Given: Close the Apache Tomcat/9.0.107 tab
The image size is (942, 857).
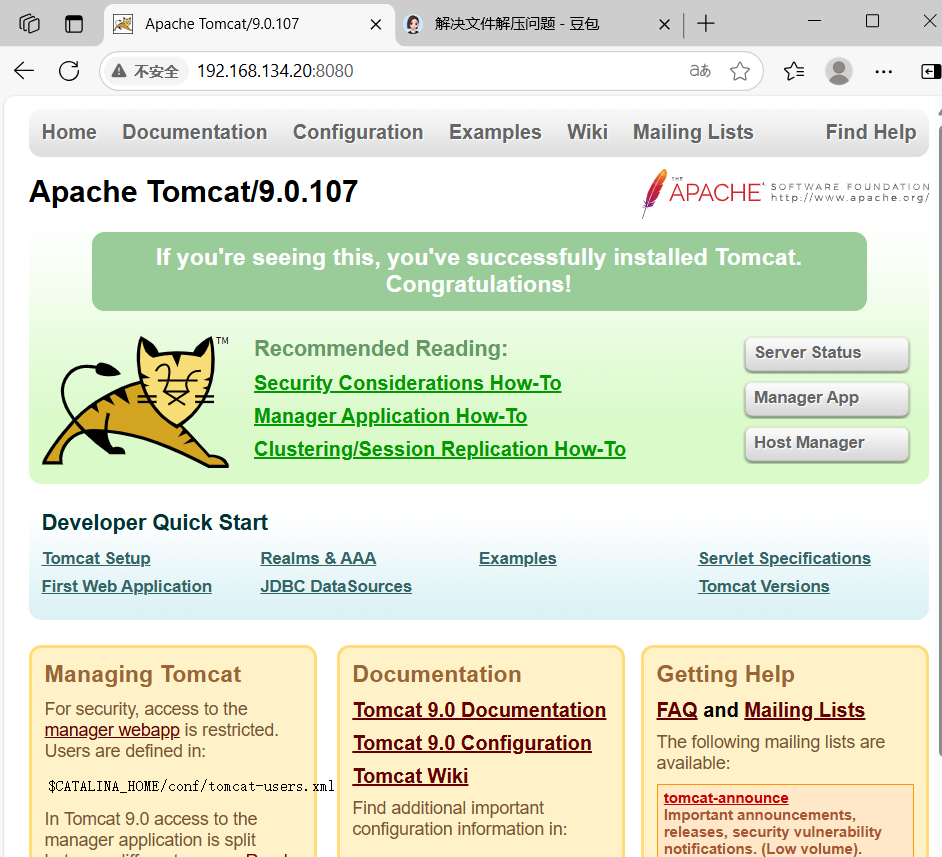Looking at the screenshot, I should point(375,25).
